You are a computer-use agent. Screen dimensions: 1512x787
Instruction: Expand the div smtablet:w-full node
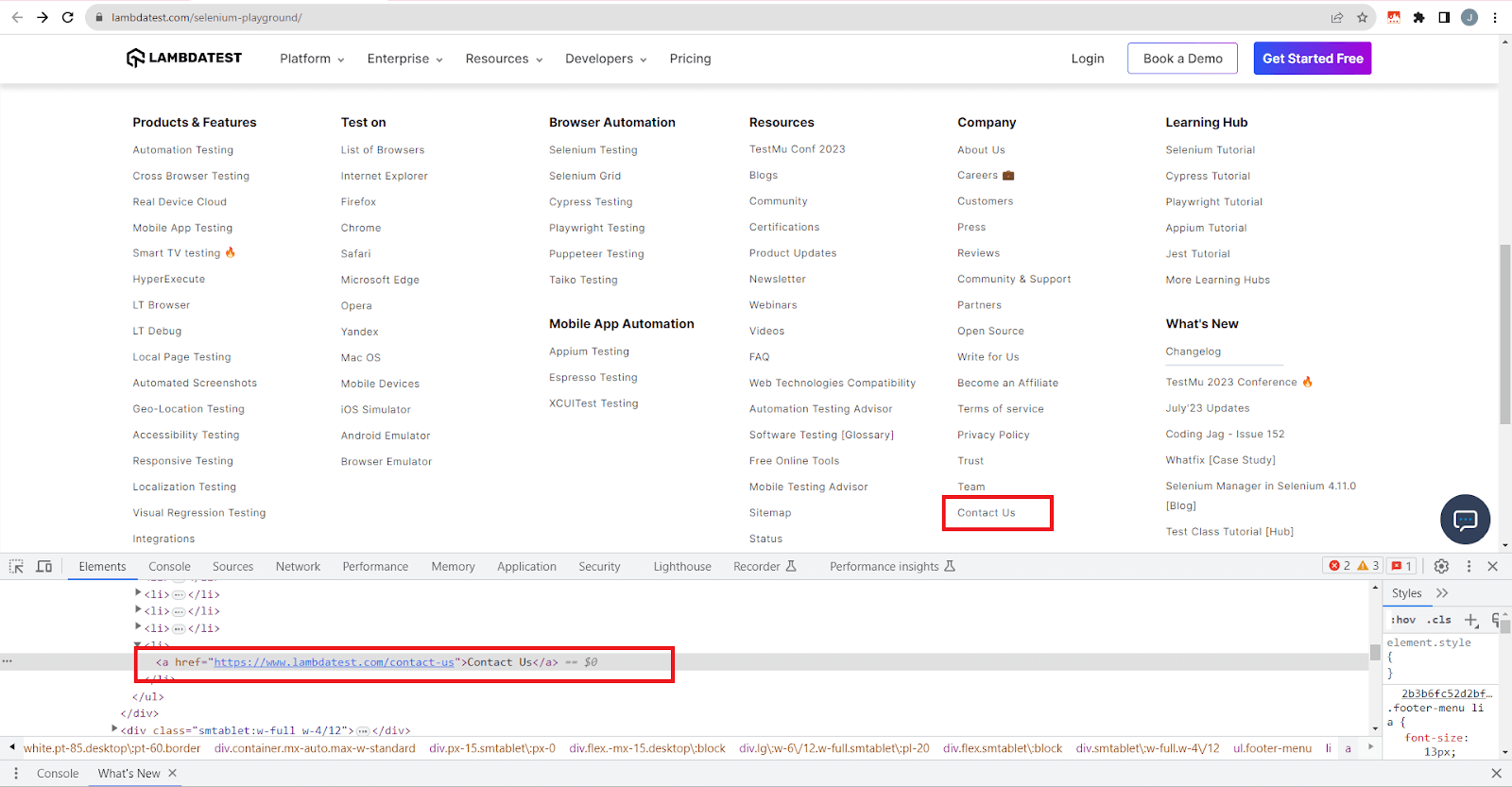114,729
